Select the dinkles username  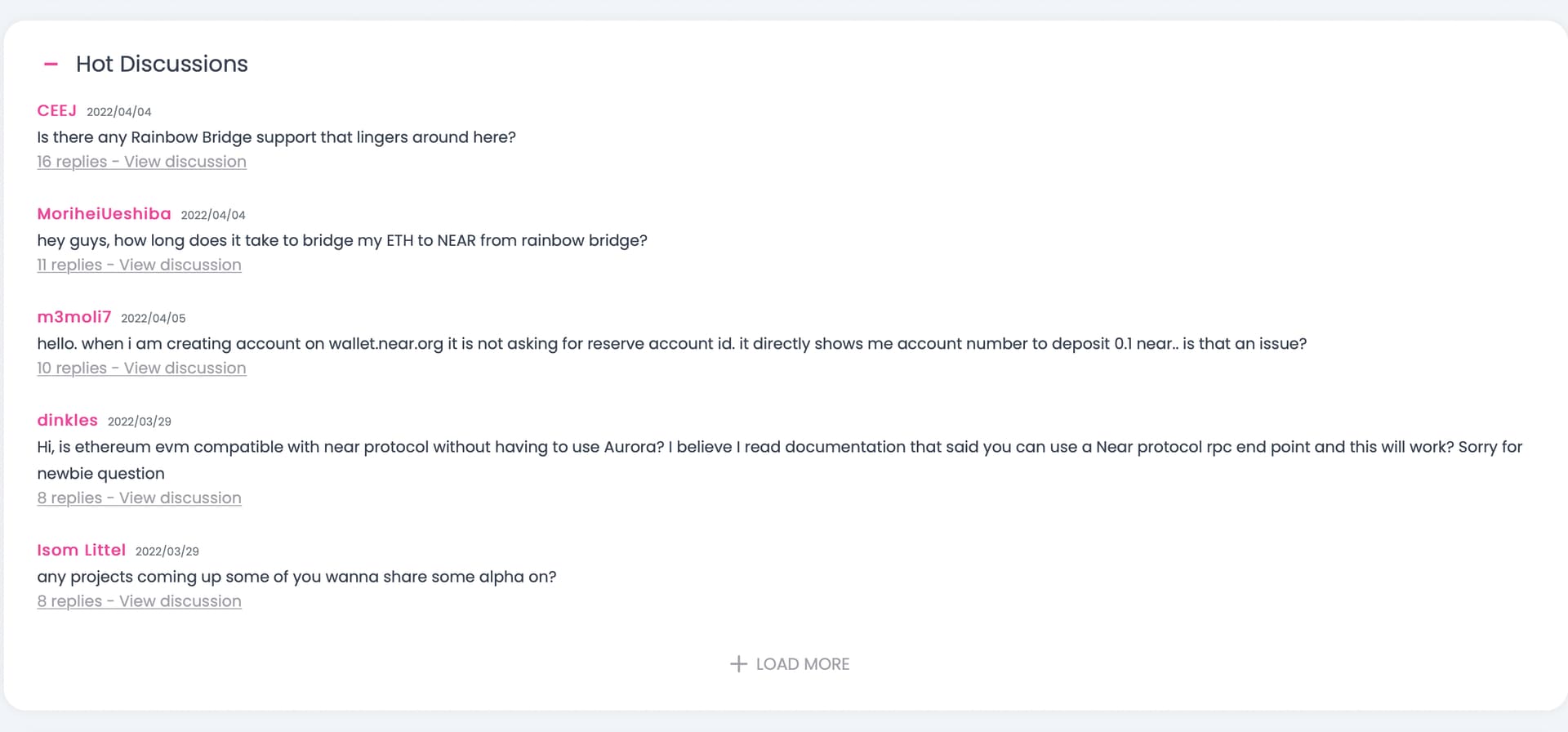[x=67, y=420]
